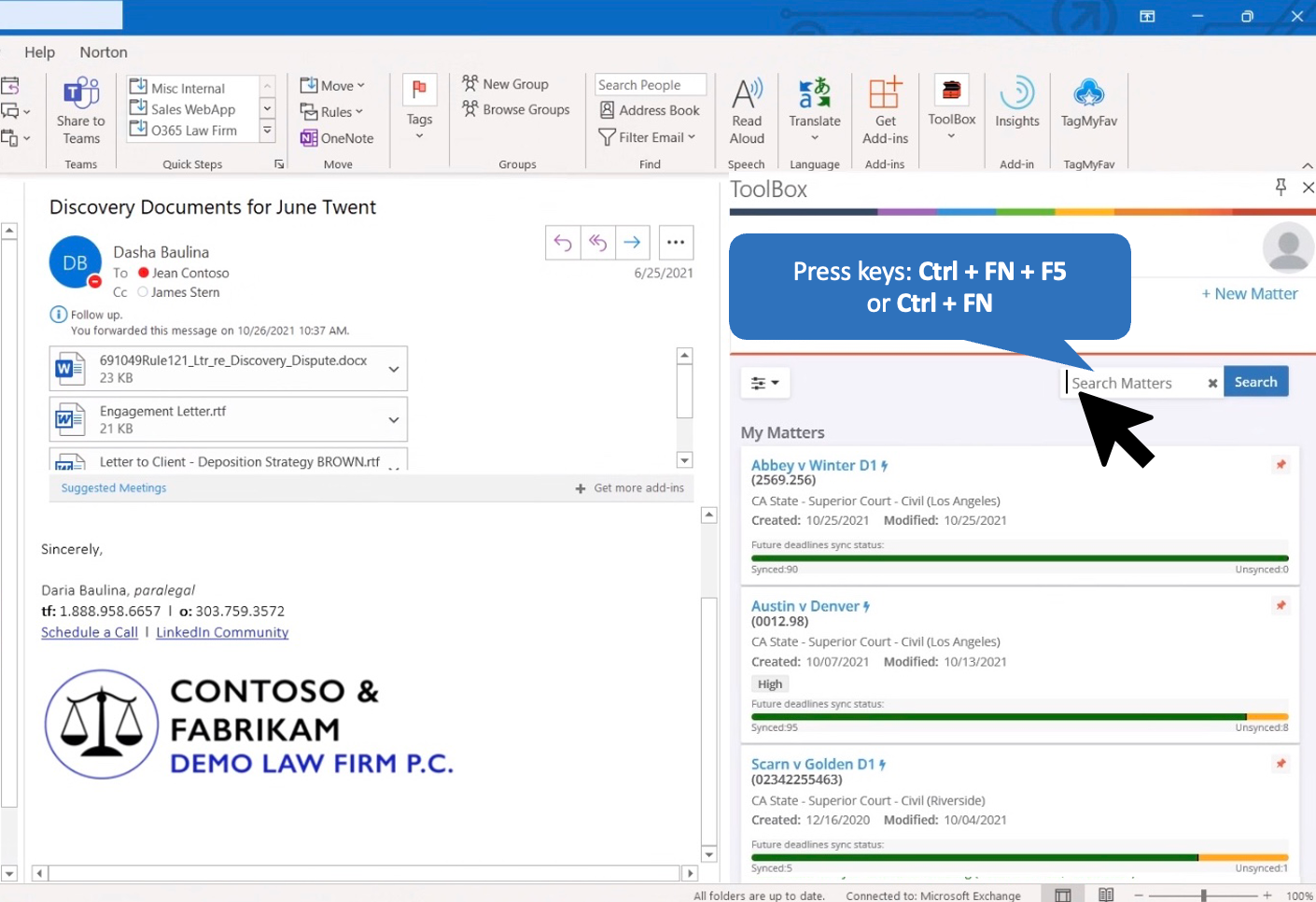Pin the Scarn v Golden D1 matter

1281,764
